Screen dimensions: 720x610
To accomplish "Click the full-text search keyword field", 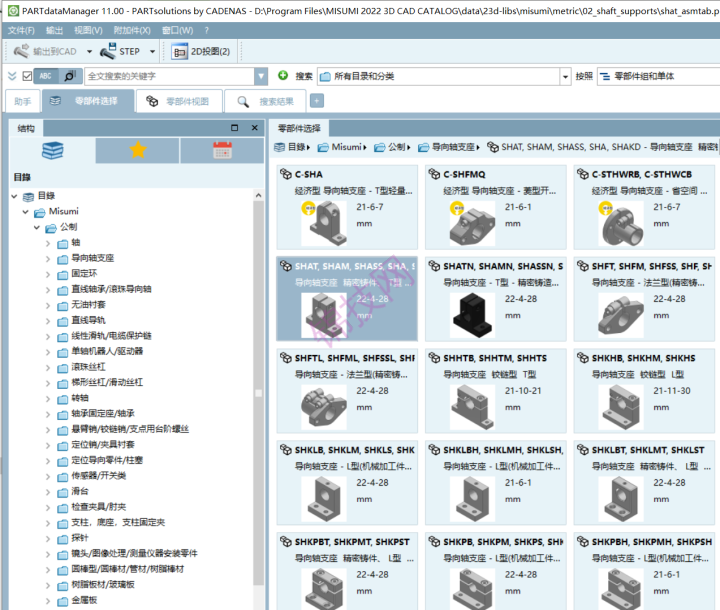I will pos(169,76).
